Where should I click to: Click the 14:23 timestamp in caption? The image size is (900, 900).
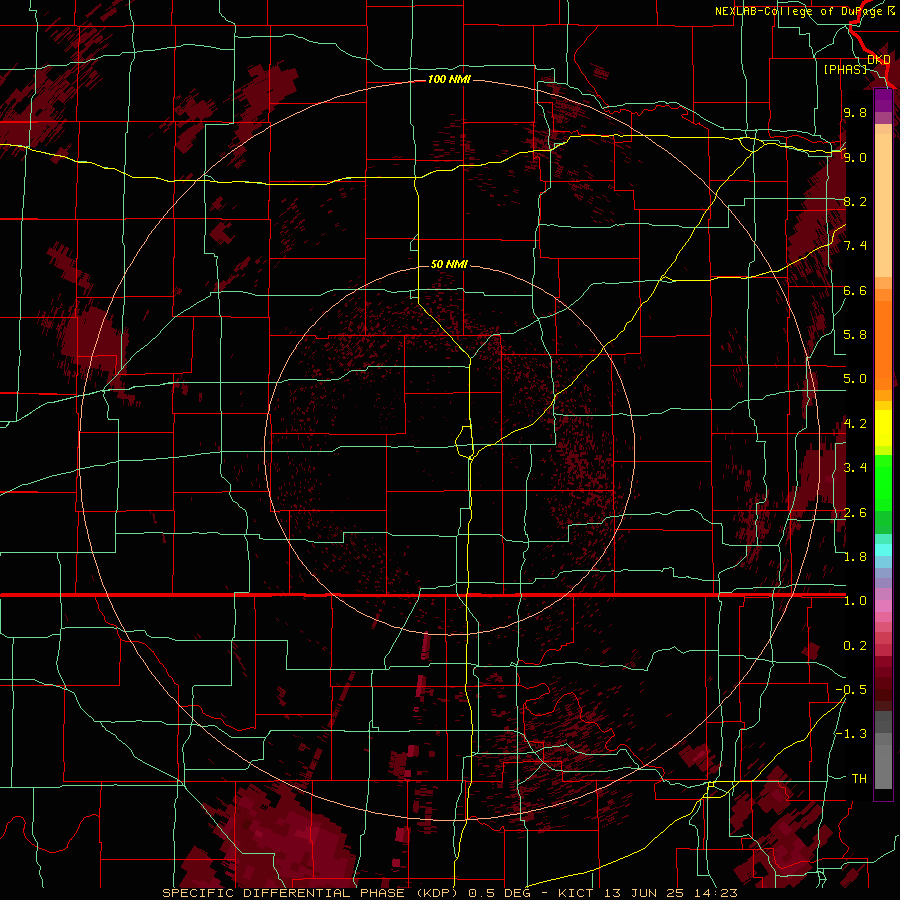[714, 893]
